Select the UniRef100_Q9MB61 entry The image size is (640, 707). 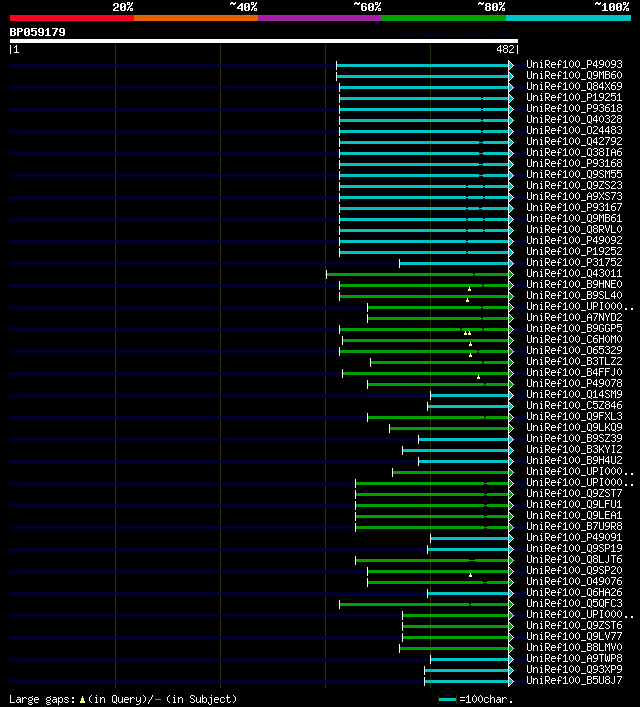(x=574, y=218)
